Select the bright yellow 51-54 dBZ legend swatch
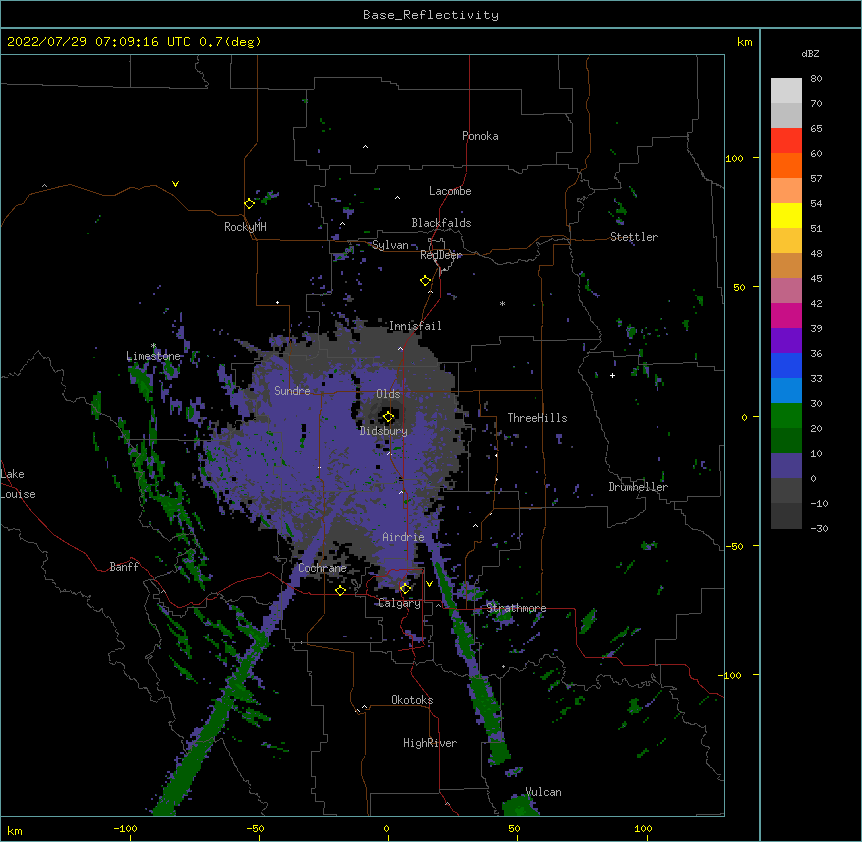The width and height of the screenshot is (862, 842). (x=786, y=215)
